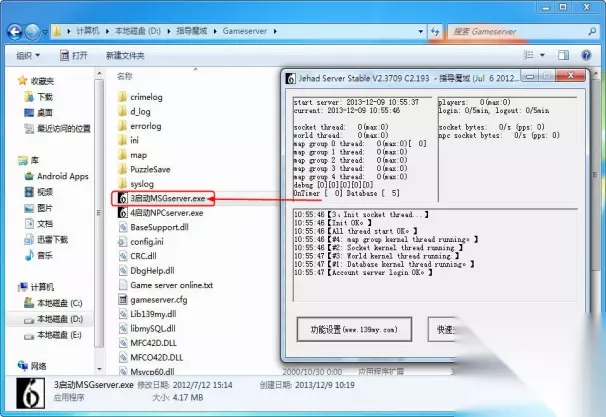
Task: Select the ini folder
Action: point(128,140)
